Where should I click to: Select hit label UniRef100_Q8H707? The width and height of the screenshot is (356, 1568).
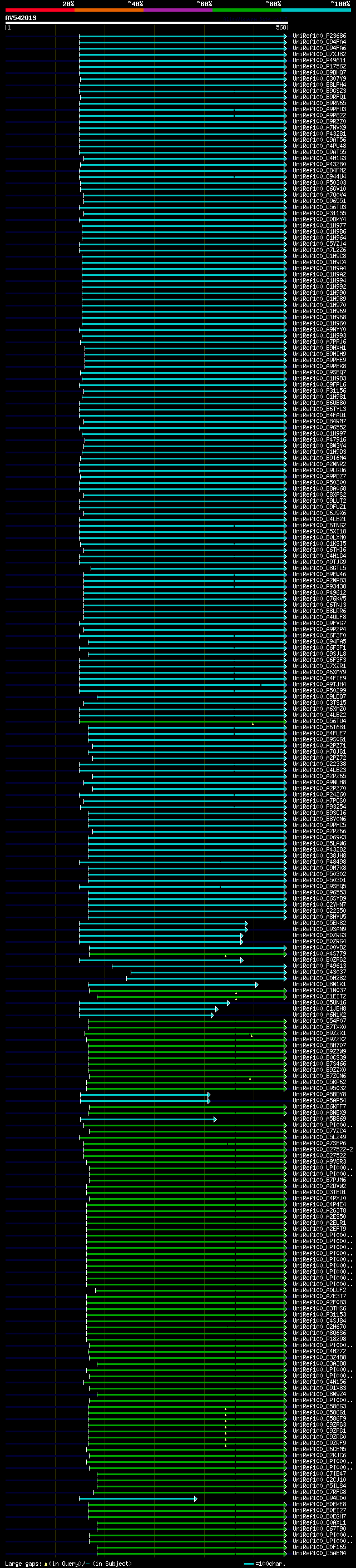[x=319, y=1045]
